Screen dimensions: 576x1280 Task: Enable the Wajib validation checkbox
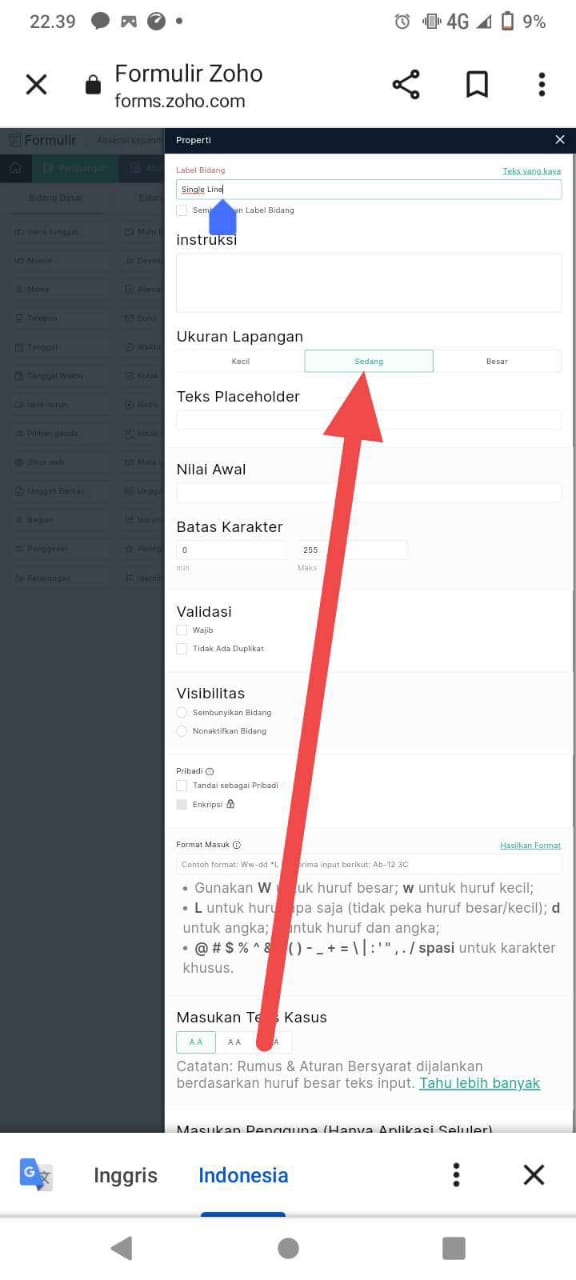pyautogui.click(x=182, y=630)
